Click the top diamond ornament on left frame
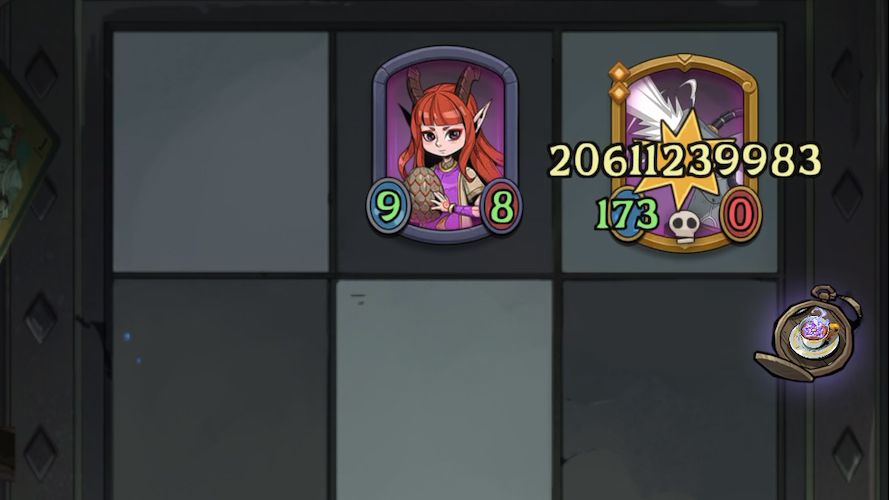 41,74
